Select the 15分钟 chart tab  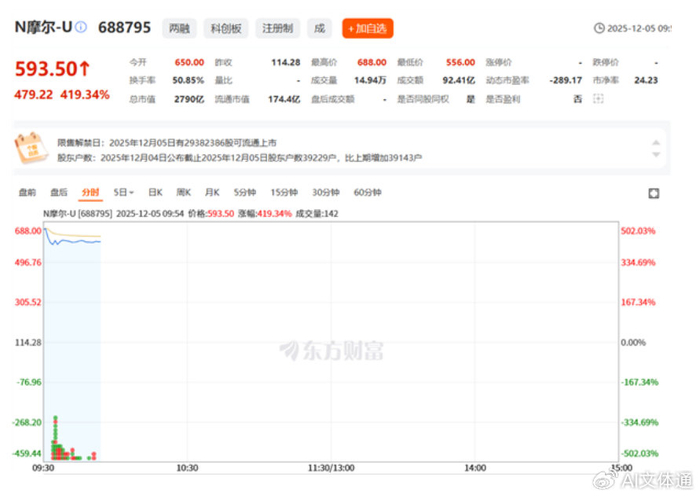pos(284,192)
